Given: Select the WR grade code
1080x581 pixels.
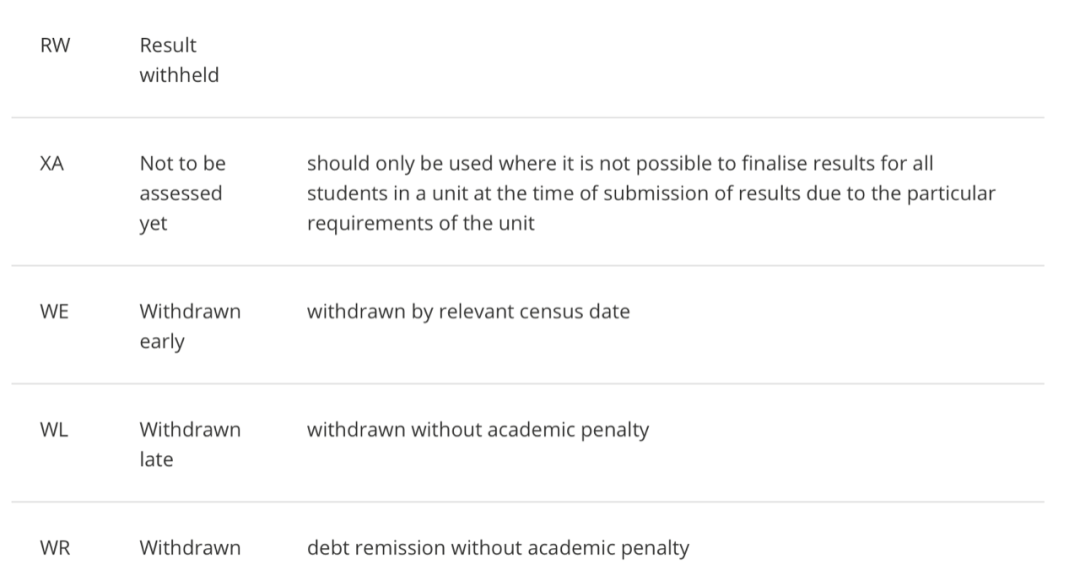Looking at the screenshot, I should tap(55, 549).
